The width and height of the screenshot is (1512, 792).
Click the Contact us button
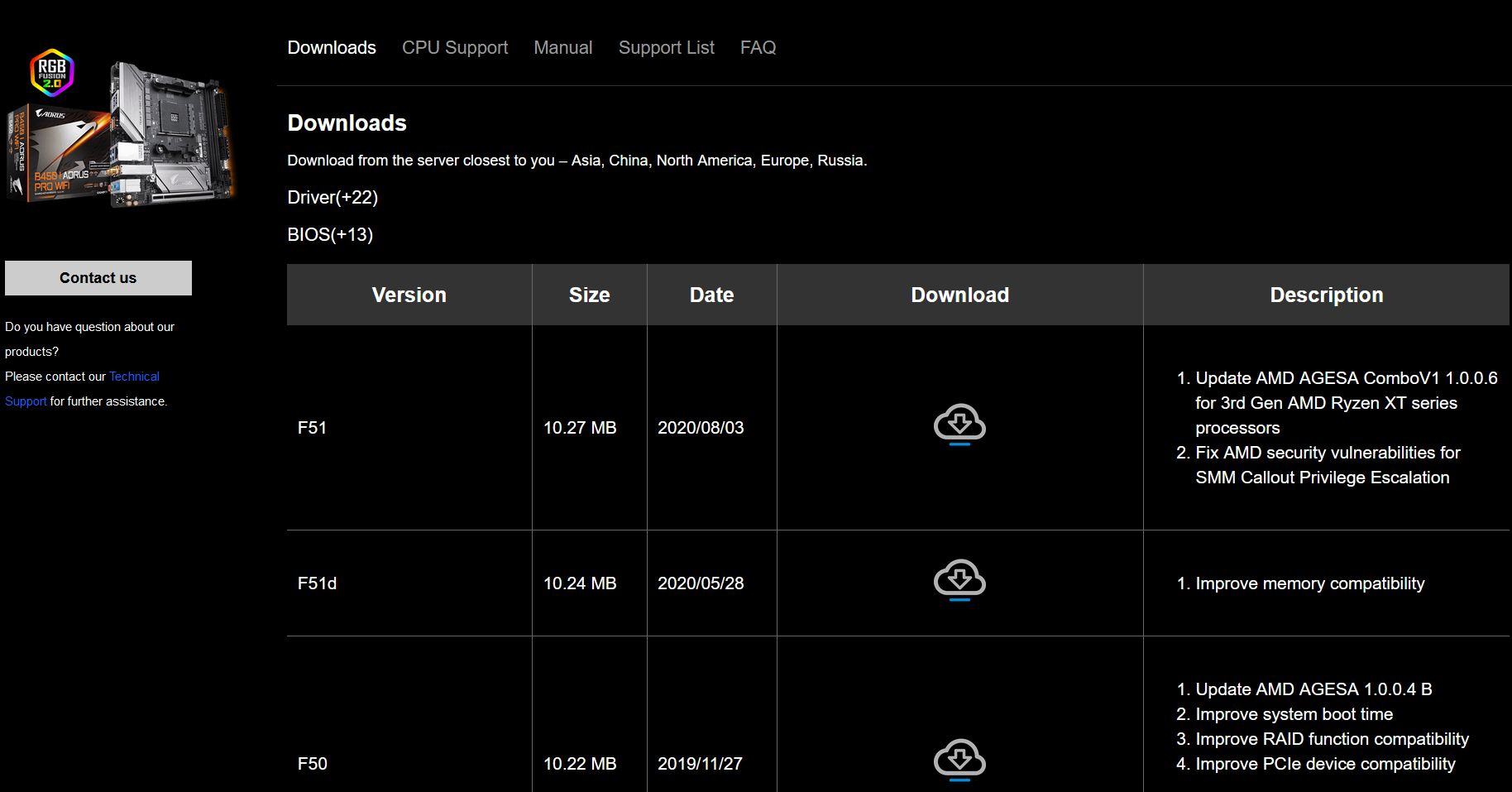[x=98, y=278]
